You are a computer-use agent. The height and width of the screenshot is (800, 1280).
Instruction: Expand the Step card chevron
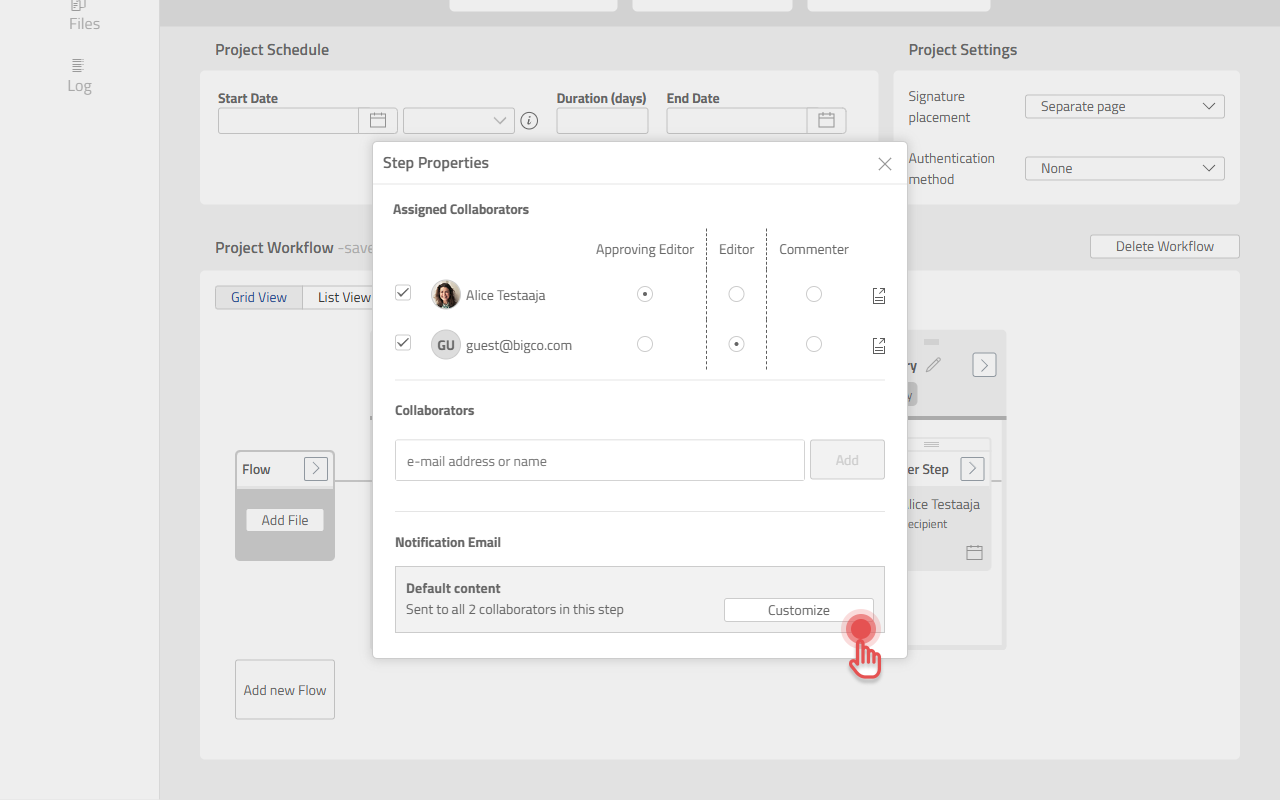tap(972, 469)
